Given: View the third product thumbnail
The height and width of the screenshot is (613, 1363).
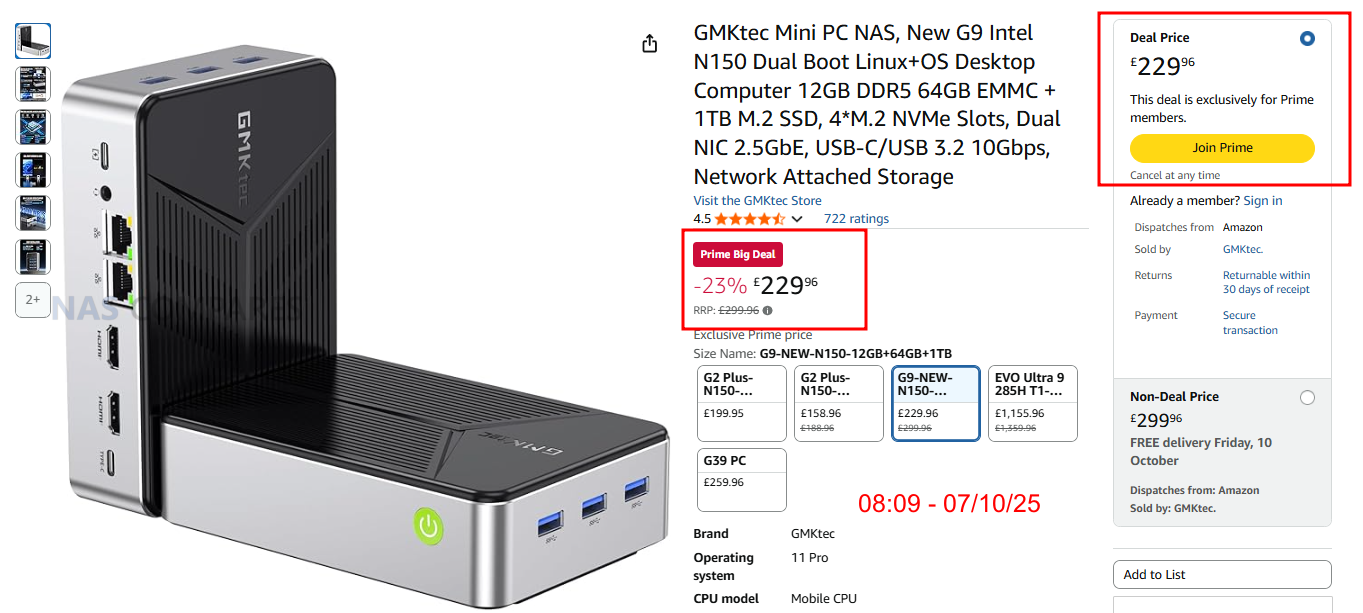Looking at the screenshot, I should tap(33, 127).
